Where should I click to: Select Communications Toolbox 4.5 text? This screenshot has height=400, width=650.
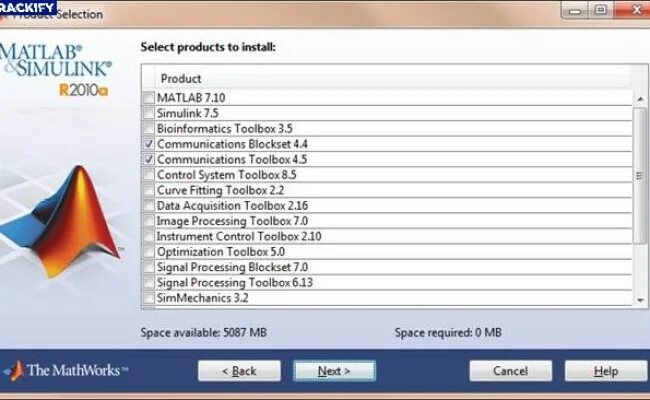[x=232, y=159]
